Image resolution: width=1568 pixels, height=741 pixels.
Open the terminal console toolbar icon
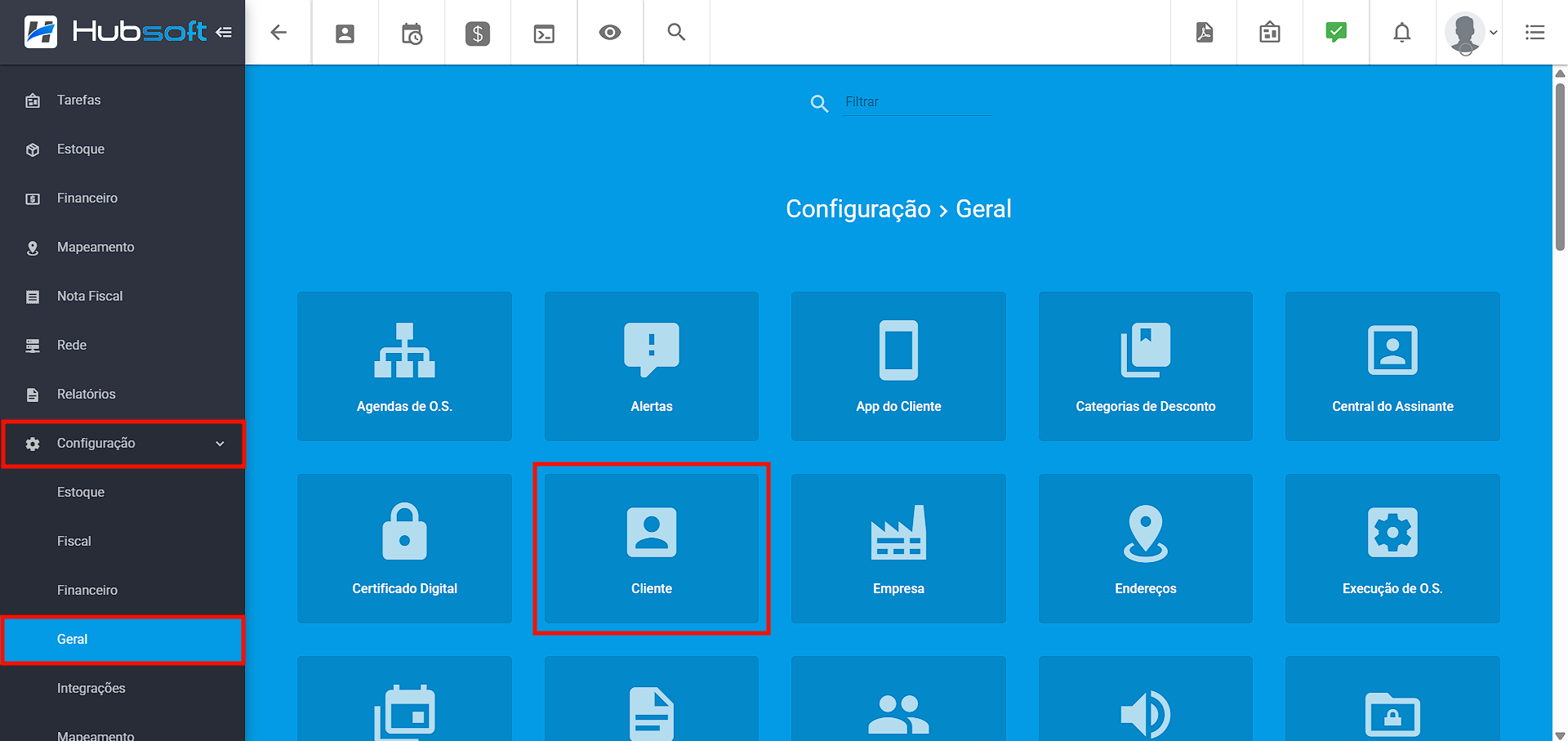pyautogui.click(x=544, y=33)
